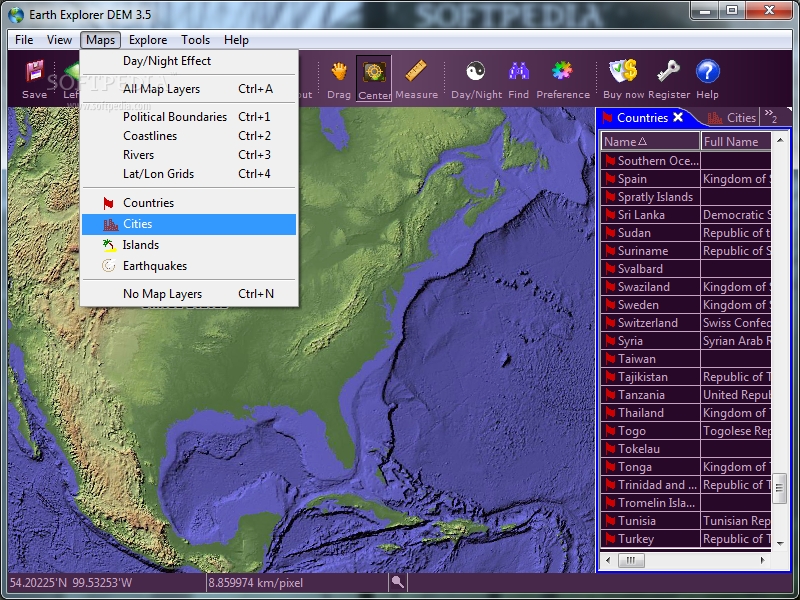Toggle Lat/Lon Grids layer
The width and height of the screenshot is (800, 600).
pyautogui.click(x=189, y=173)
